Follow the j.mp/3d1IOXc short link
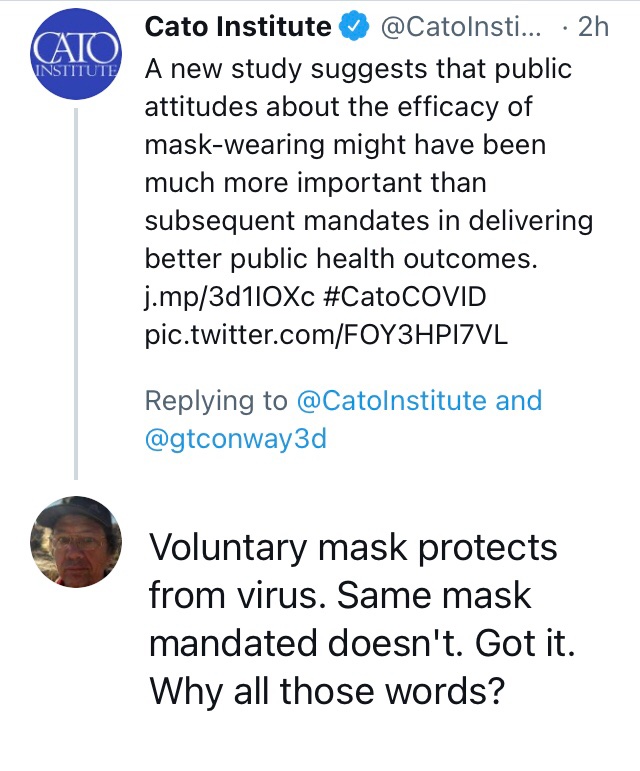Viewport: 640px width, 771px height. [223, 298]
